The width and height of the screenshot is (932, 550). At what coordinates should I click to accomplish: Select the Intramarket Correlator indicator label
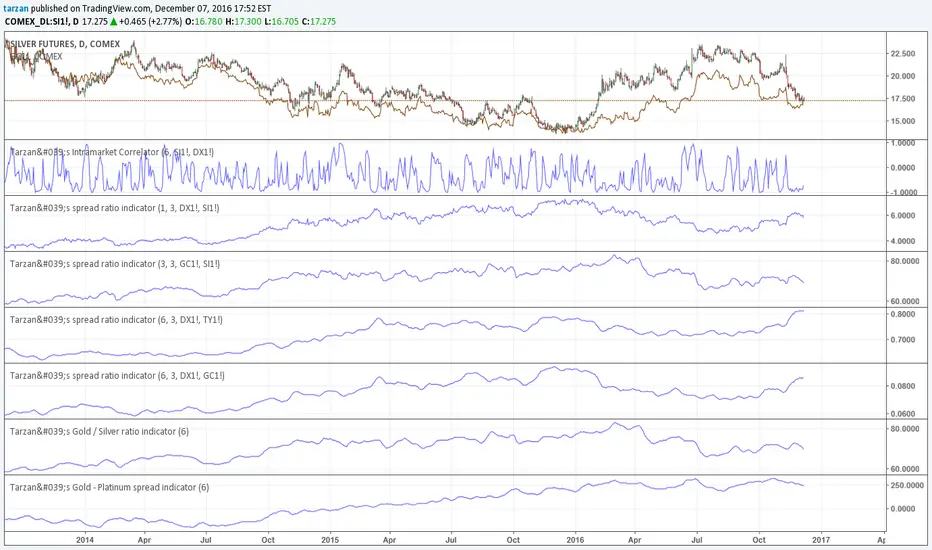pyautogui.click(x=112, y=152)
